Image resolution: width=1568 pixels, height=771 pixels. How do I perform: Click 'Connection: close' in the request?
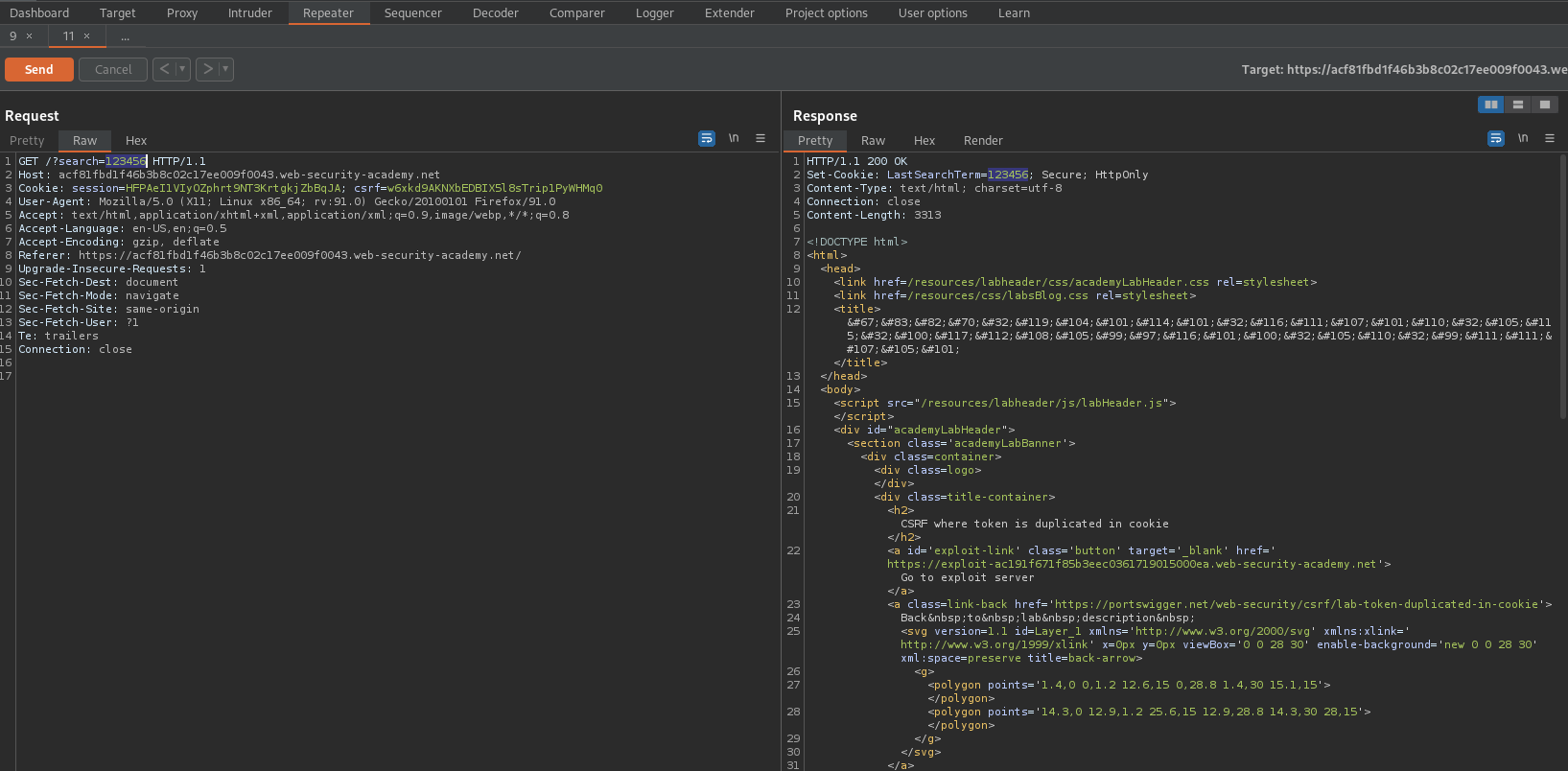[75, 349]
